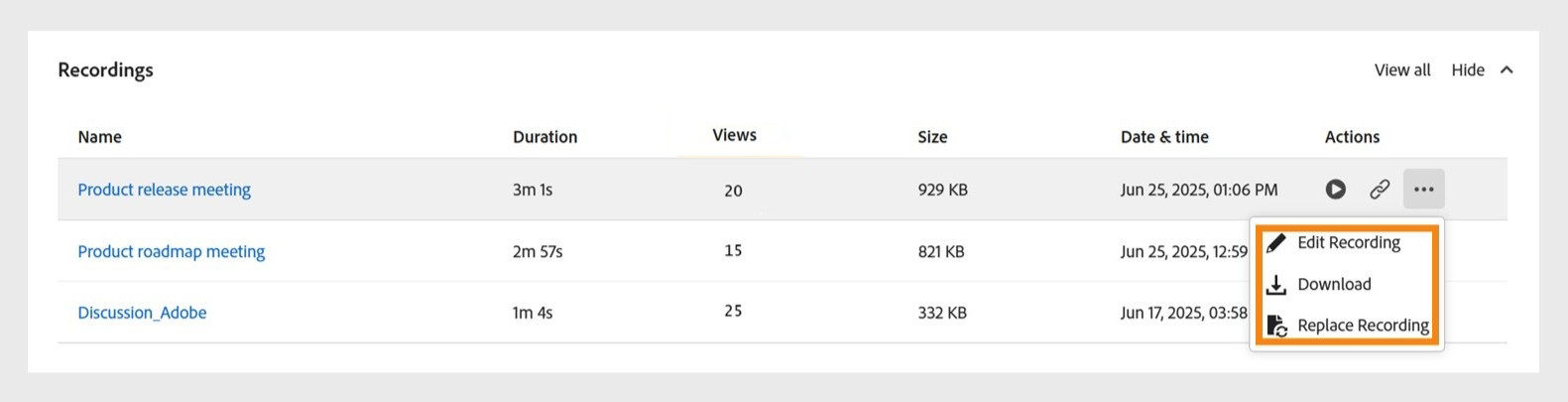
Task: Open Product release meeting link
Action: coord(165,190)
